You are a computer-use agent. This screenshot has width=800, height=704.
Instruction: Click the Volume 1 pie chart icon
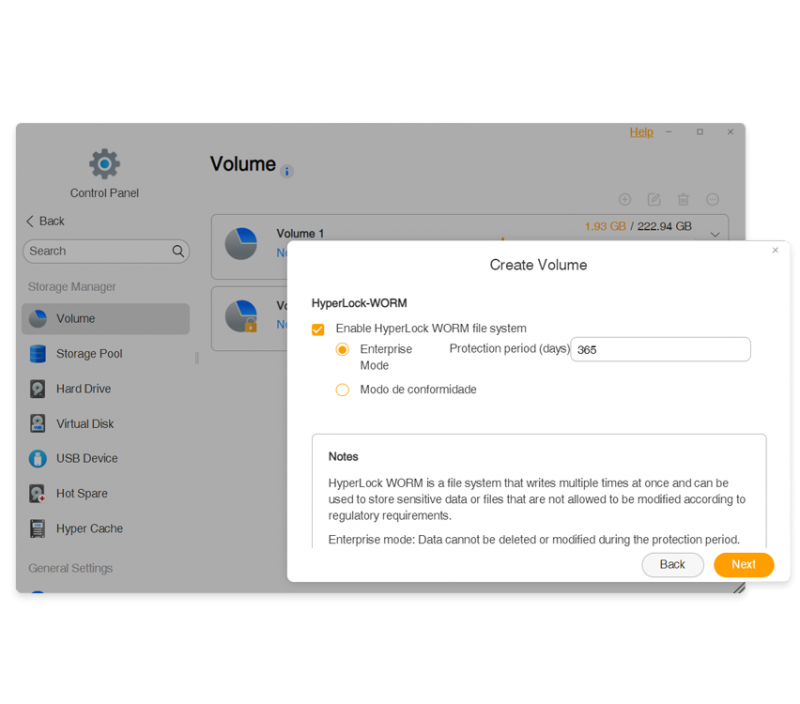(x=241, y=244)
